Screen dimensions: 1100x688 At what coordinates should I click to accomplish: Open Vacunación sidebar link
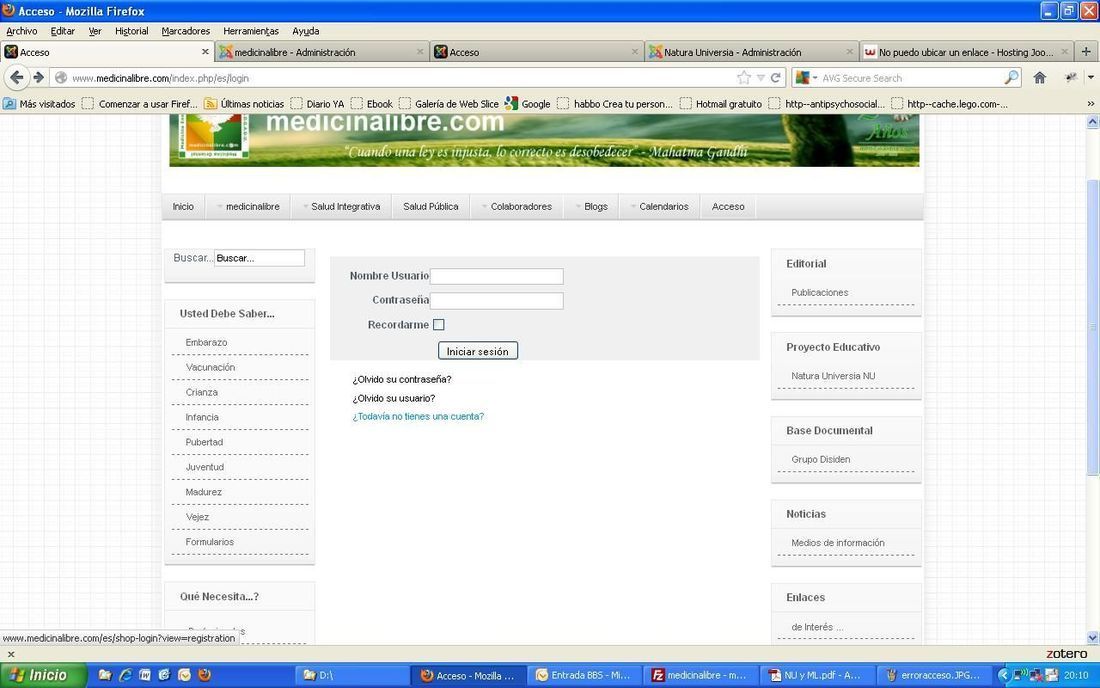pos(210,367)
